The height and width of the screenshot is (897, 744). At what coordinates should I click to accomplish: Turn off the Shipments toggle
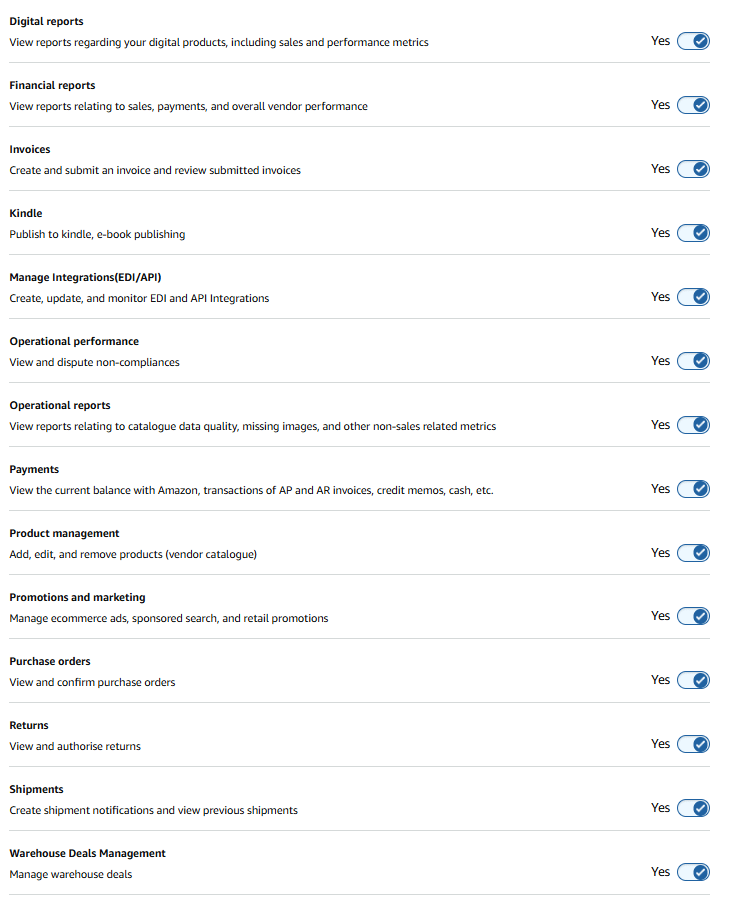pyautogui.click(x=693, y=808)
